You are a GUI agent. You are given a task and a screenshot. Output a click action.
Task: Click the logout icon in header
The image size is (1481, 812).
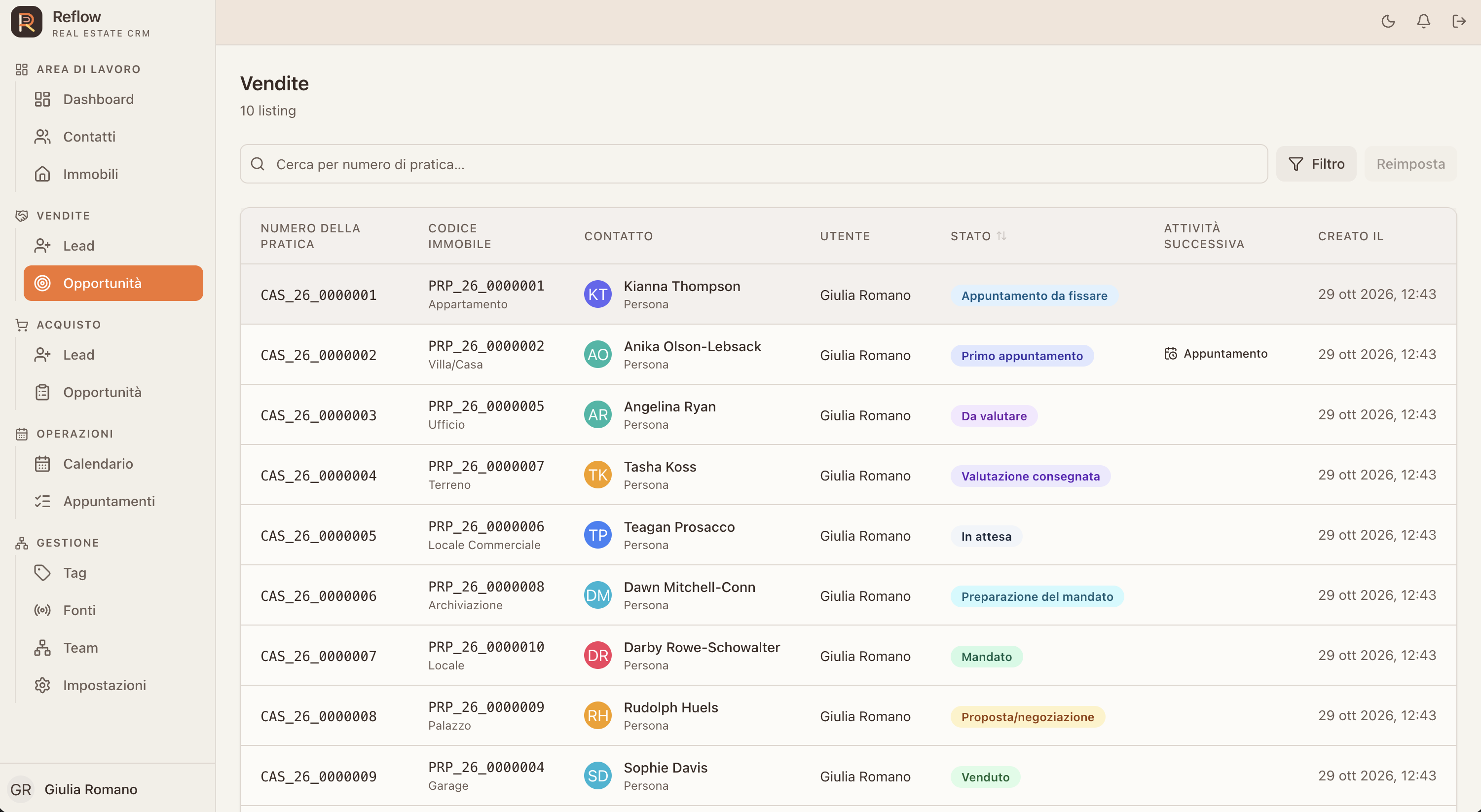click(1459, 21)
